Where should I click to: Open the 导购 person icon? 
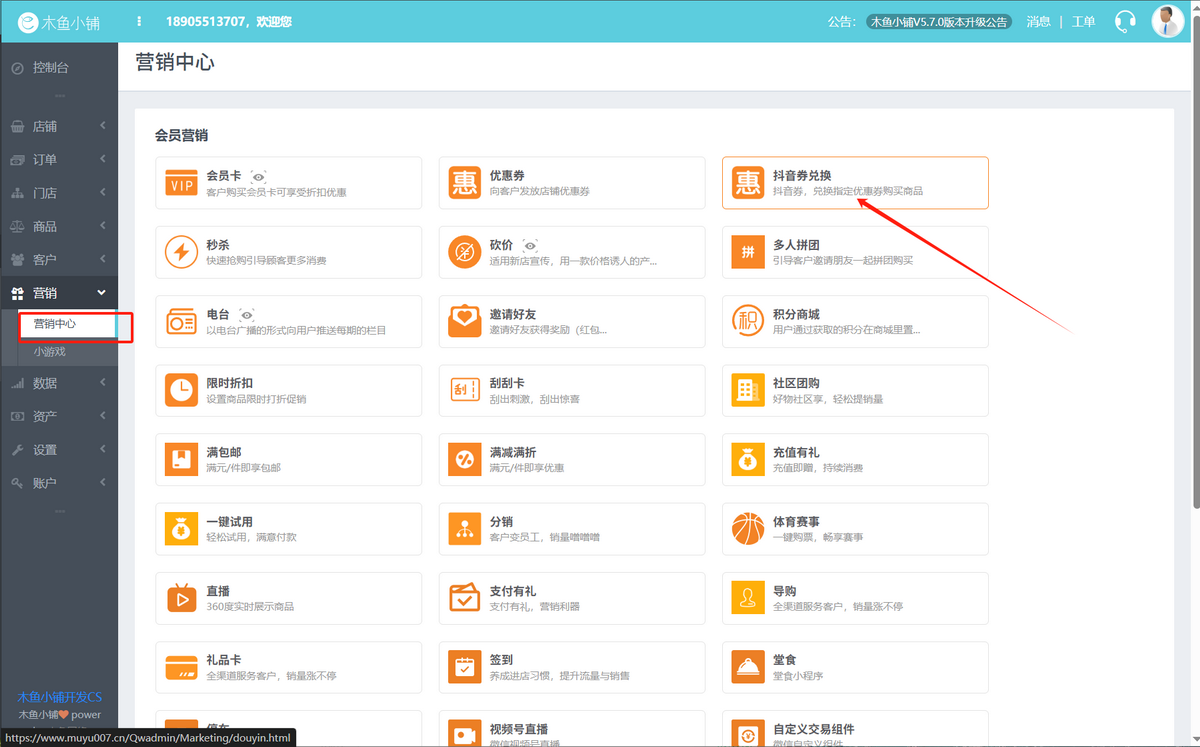[x=748, y=599]
